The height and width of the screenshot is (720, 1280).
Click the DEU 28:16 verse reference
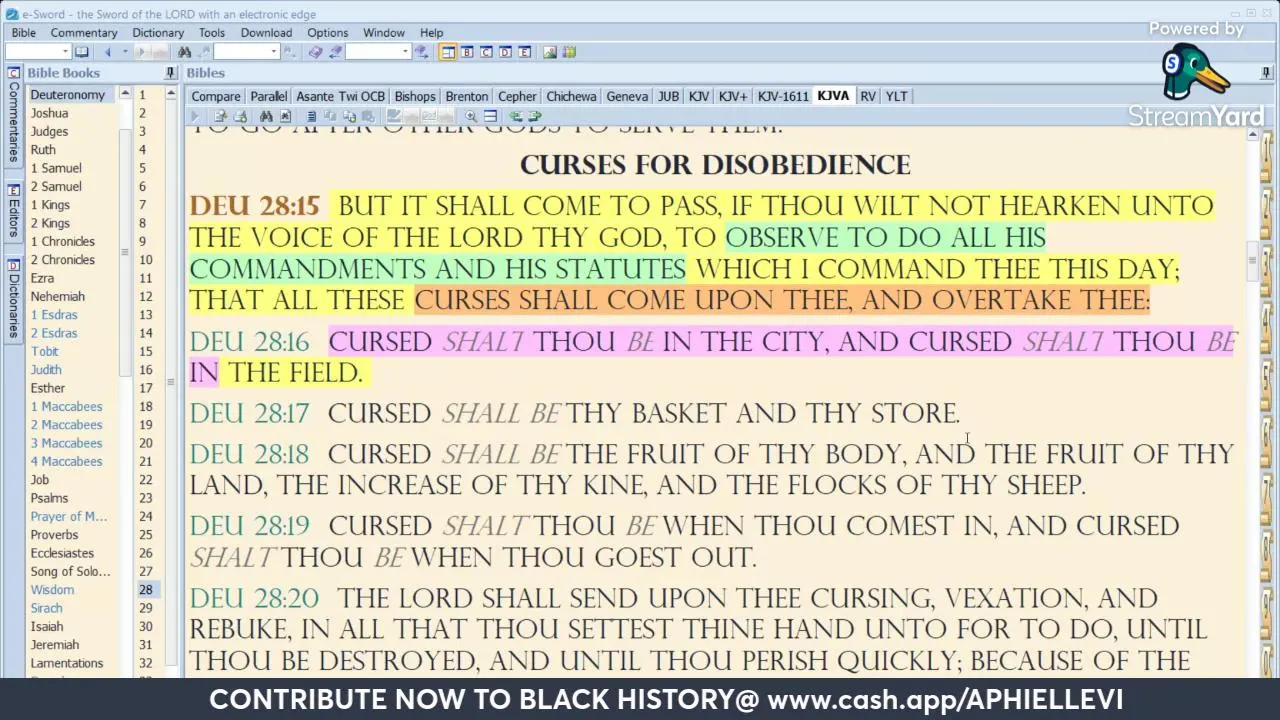click(250, 342)
